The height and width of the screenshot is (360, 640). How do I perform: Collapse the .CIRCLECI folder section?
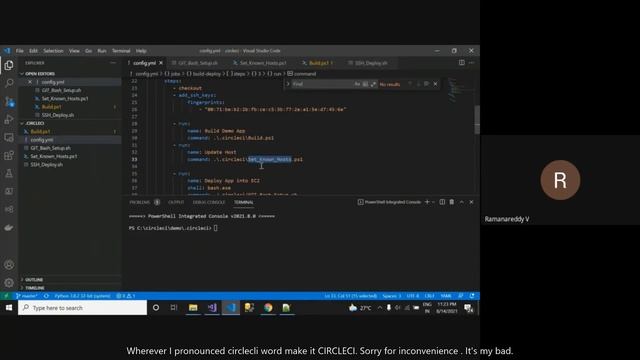pos(35,123)
